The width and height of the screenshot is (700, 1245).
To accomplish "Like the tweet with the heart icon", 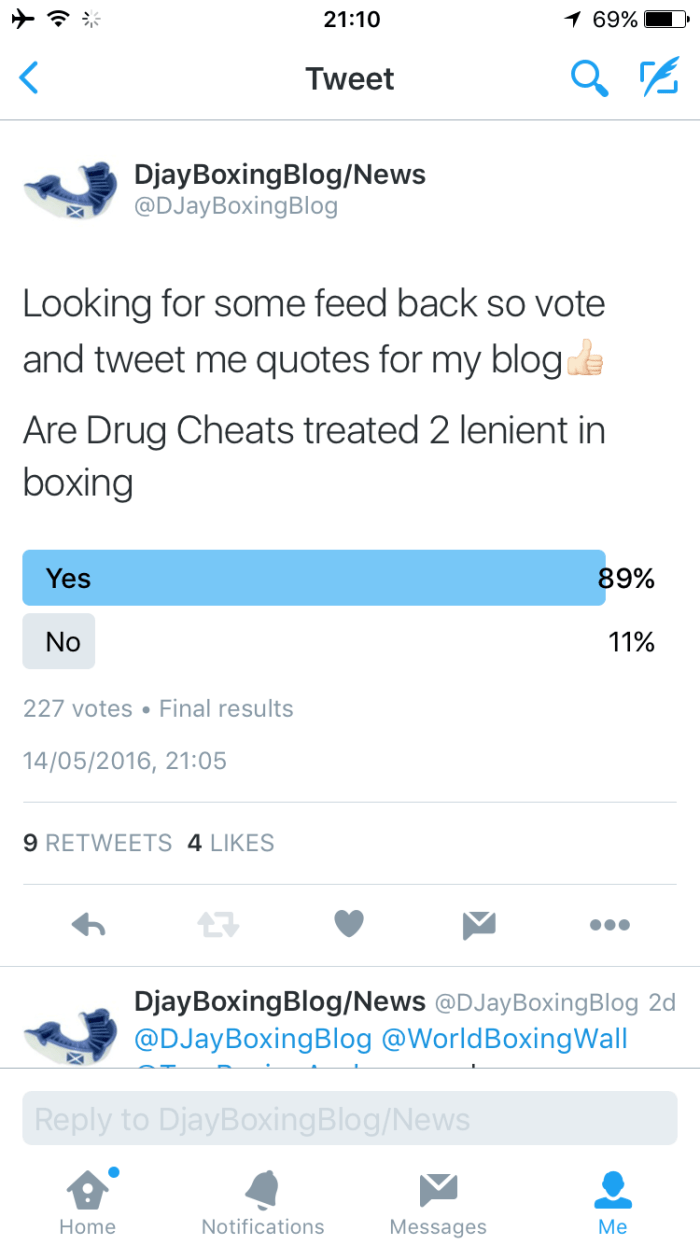I will [348, 925].
